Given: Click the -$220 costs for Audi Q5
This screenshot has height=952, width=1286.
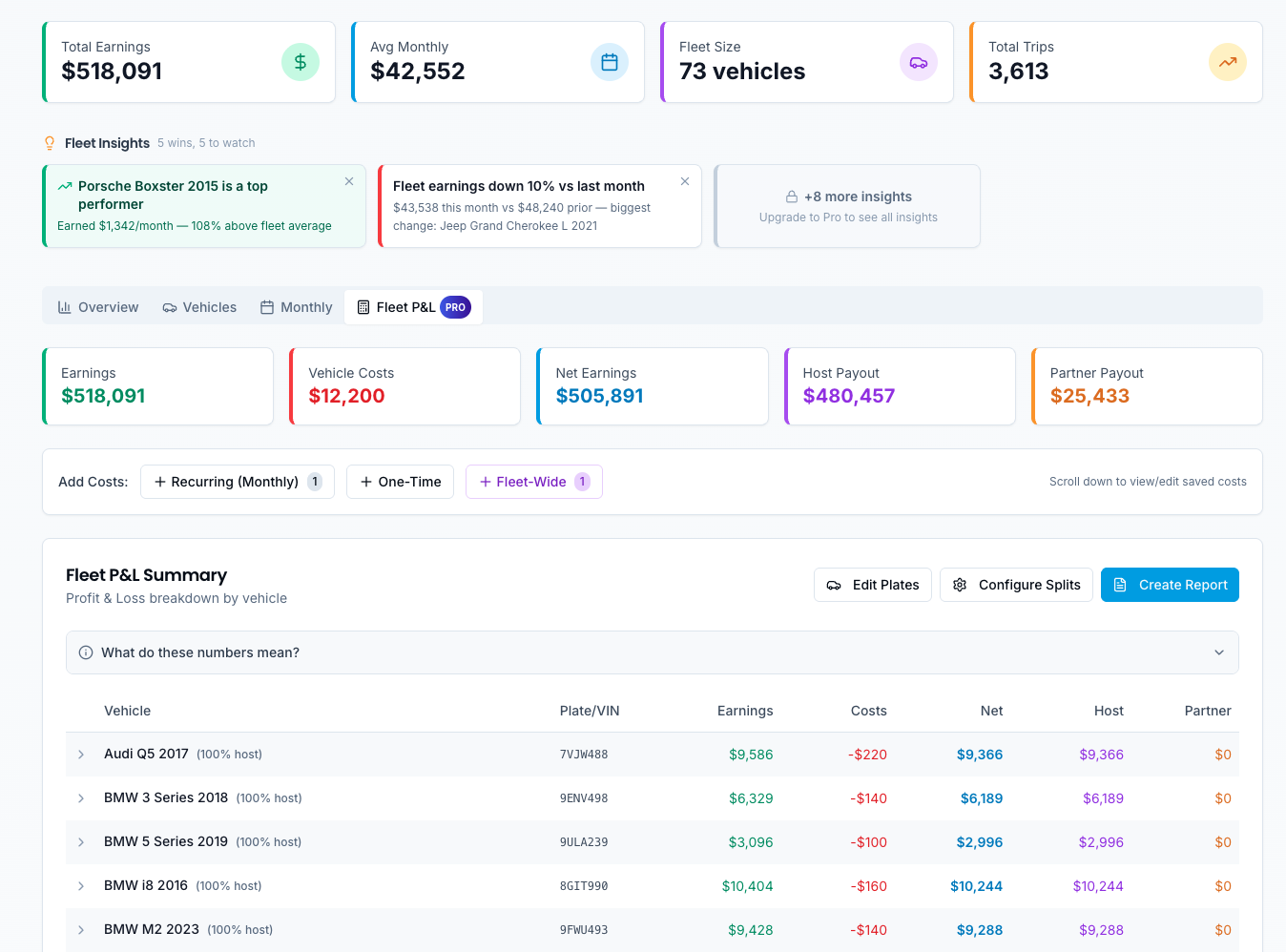Looking at the screenshot, I should [867, 755].
